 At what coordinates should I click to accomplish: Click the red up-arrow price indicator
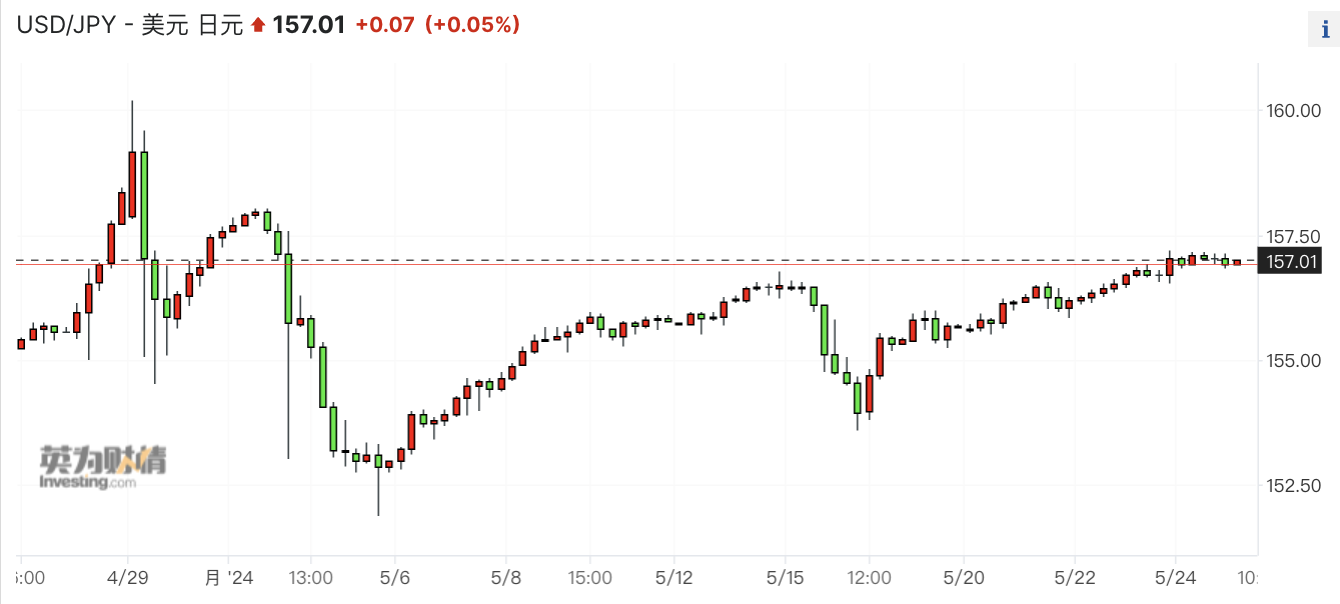258,26
